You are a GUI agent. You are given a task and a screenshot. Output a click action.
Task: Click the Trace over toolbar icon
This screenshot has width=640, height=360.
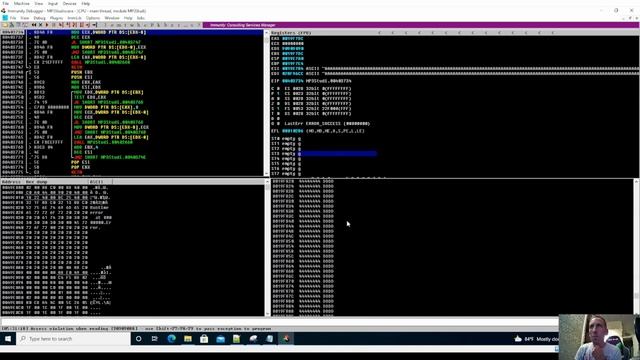[x=81, y=25]
